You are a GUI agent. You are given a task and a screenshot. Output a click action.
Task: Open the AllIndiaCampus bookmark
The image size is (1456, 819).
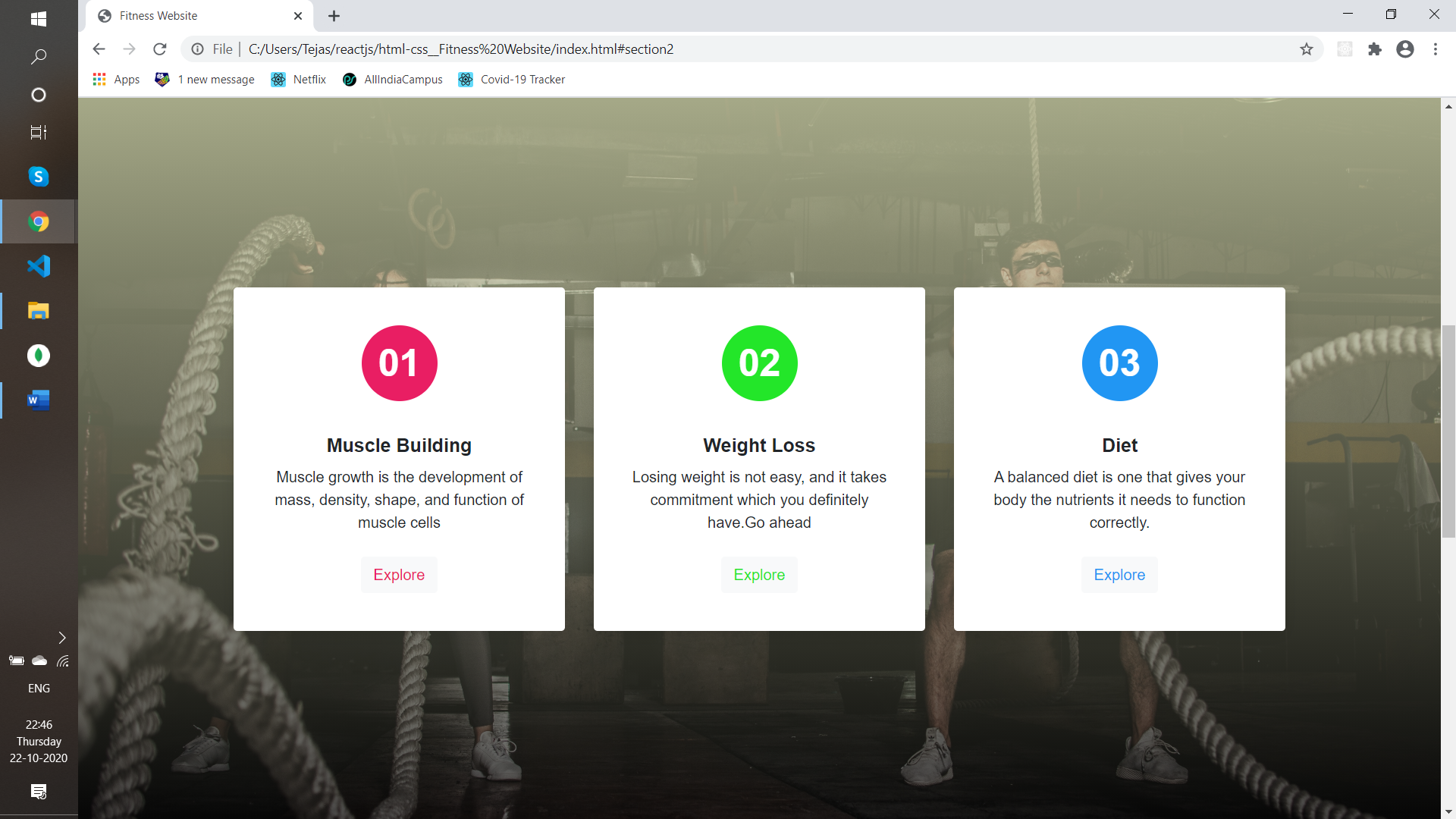click(x=392, y=80)
